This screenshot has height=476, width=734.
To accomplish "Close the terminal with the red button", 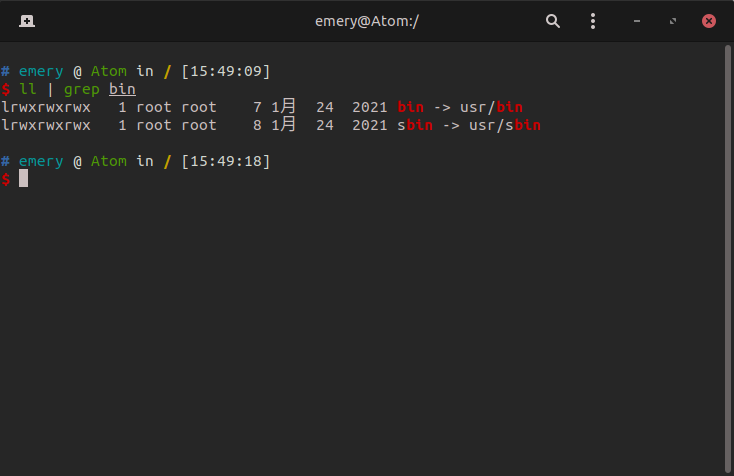I will pos(709,21).
